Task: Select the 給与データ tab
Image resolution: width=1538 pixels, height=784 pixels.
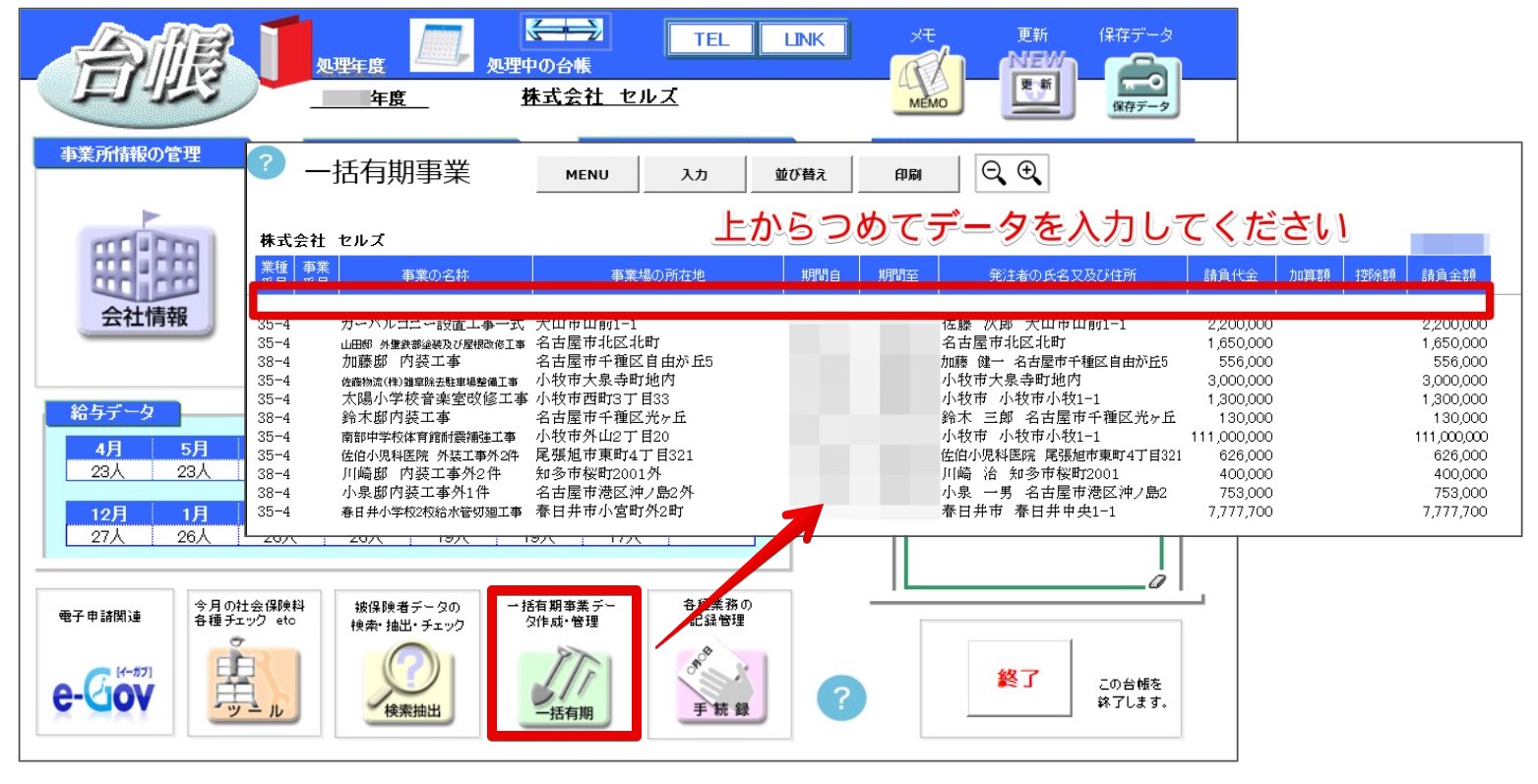Action: (x=112, y=413)
